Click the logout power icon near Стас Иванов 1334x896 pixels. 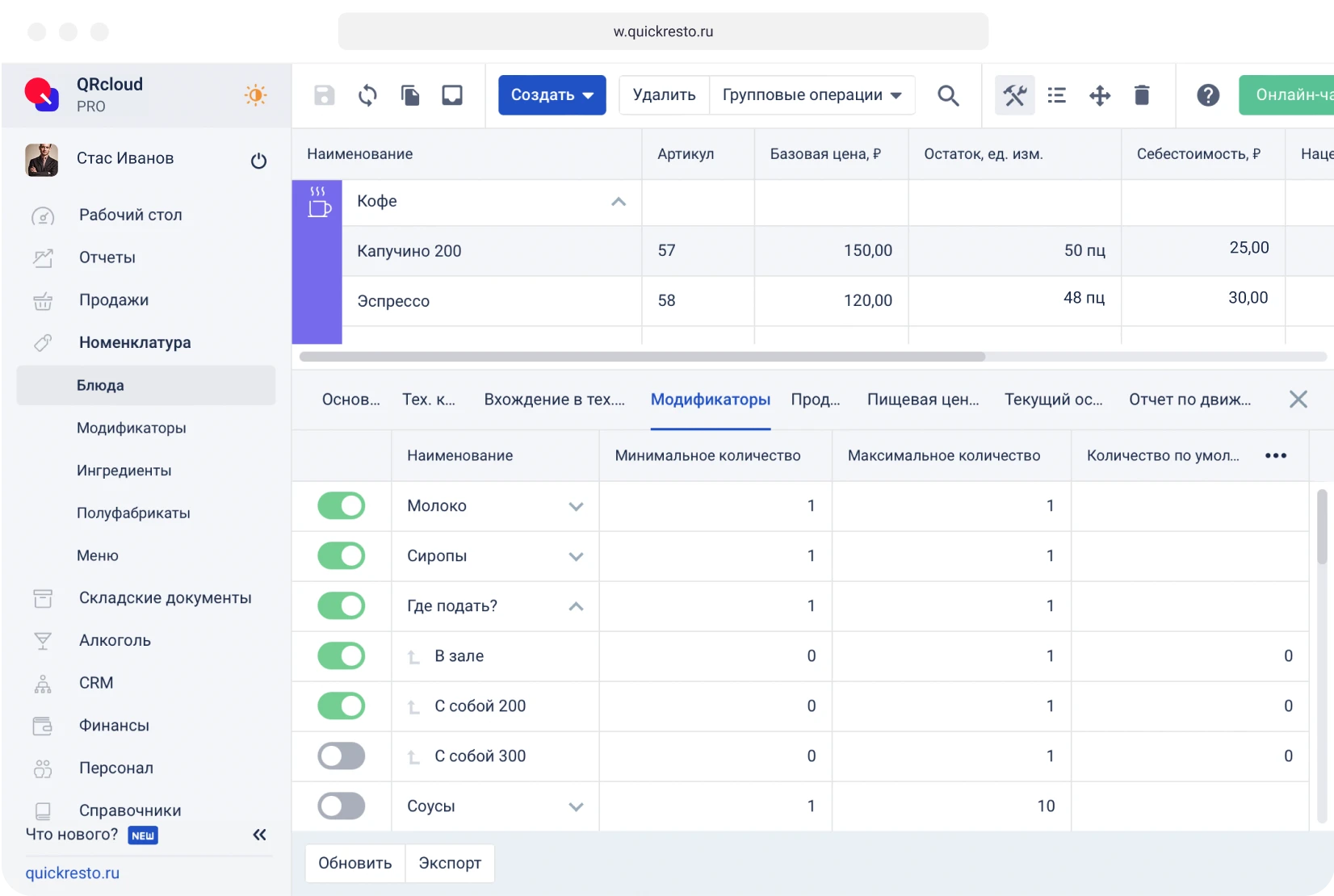pos(258,161)
